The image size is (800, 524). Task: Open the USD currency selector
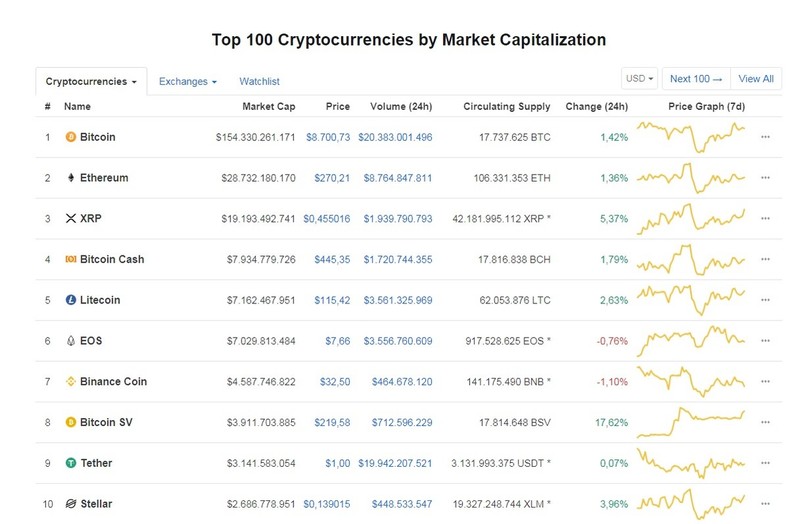(639, 79)
